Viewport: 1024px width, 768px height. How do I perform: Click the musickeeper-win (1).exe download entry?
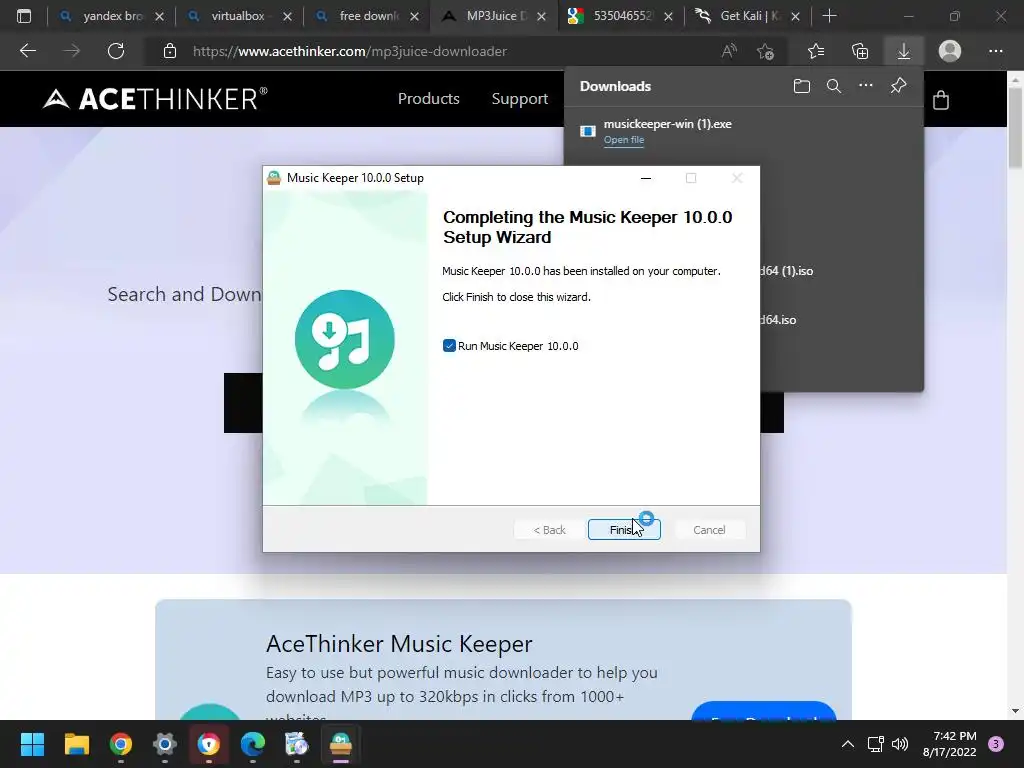point(743,131)
